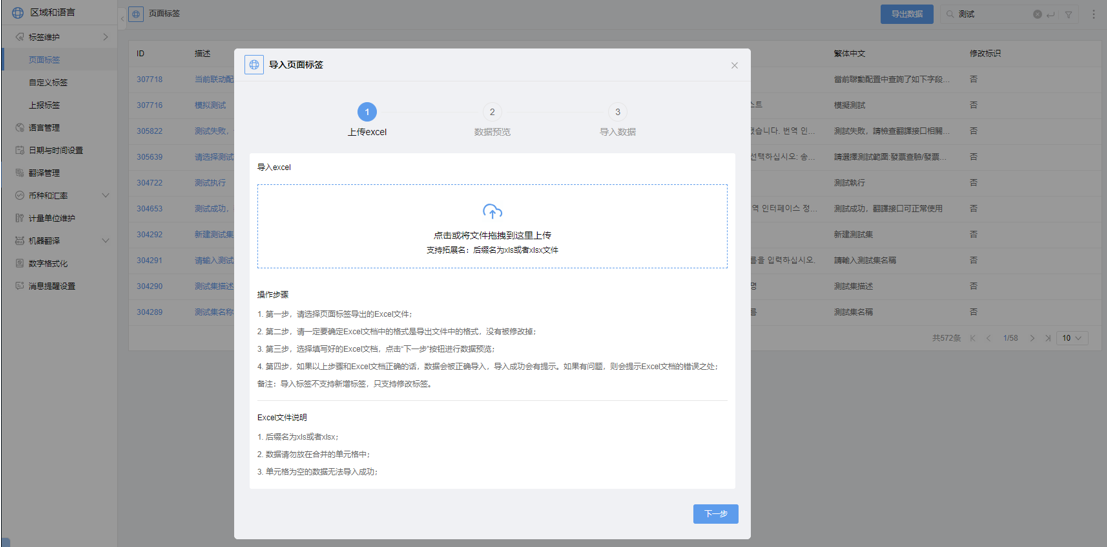Image resolution: width=1107 pixels, height=548 pixels.
Task: Click the 消息提醒设置 sidebar icon
Action: coord(20,286)
